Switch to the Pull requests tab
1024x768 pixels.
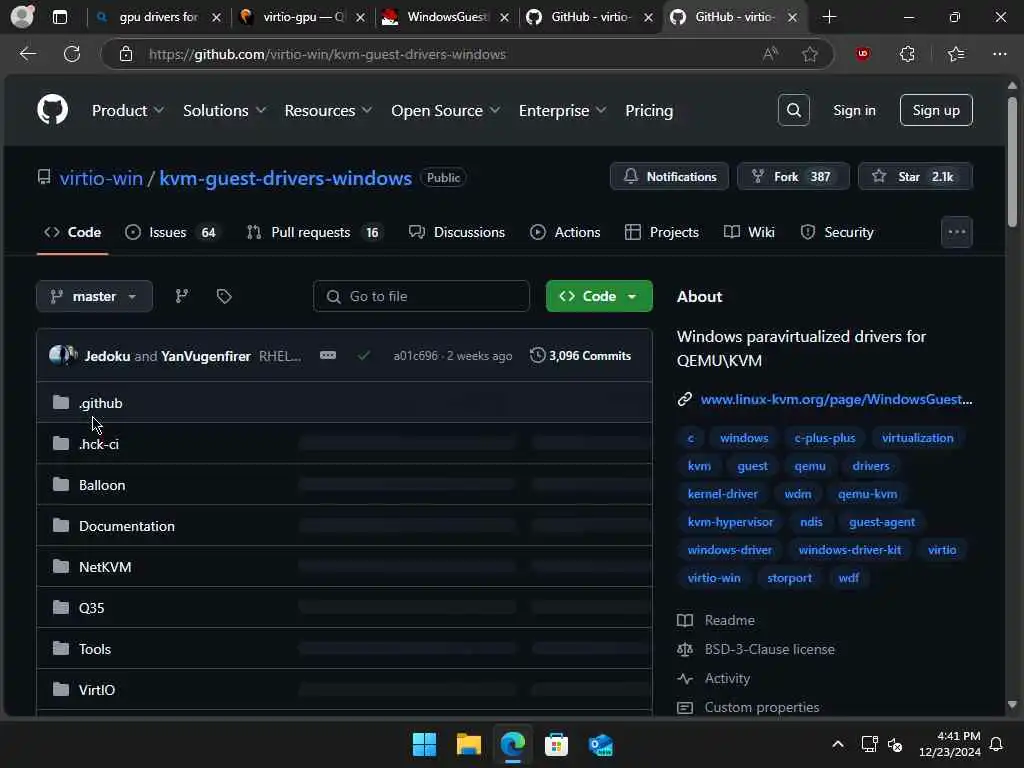click(x=315, y=232)
